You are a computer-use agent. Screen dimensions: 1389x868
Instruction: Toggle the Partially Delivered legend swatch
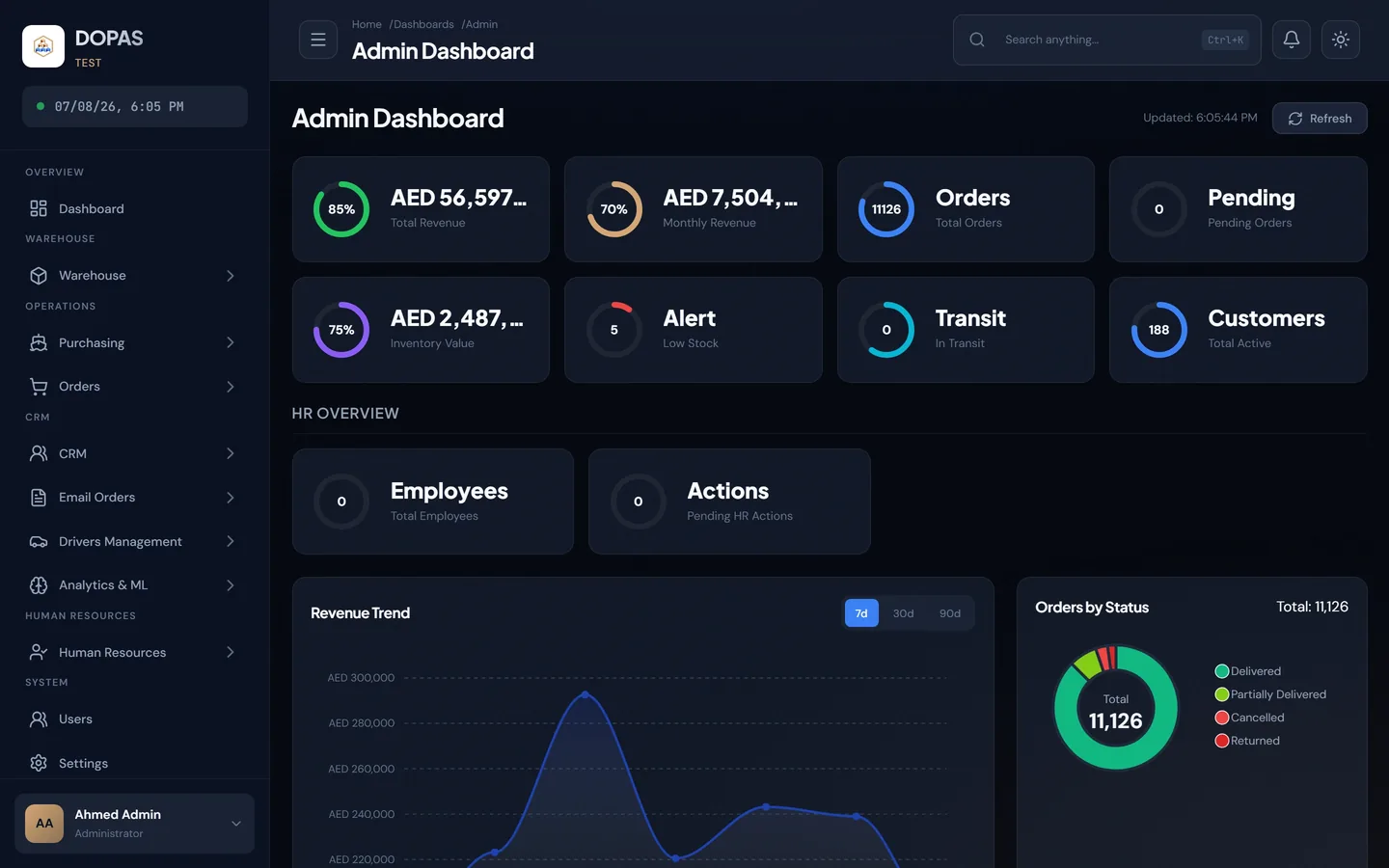point(1222,694)
